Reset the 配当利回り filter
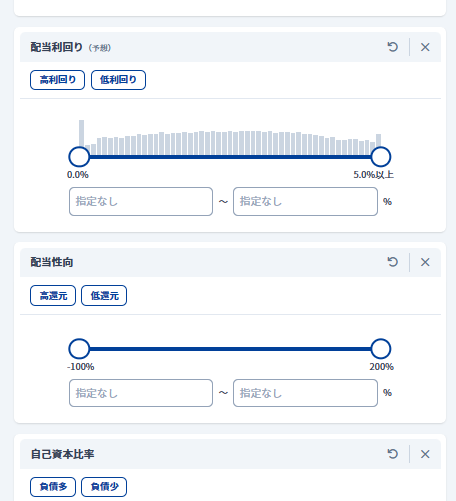The height and width of the screenshot is (501, 456). (393, 47)
